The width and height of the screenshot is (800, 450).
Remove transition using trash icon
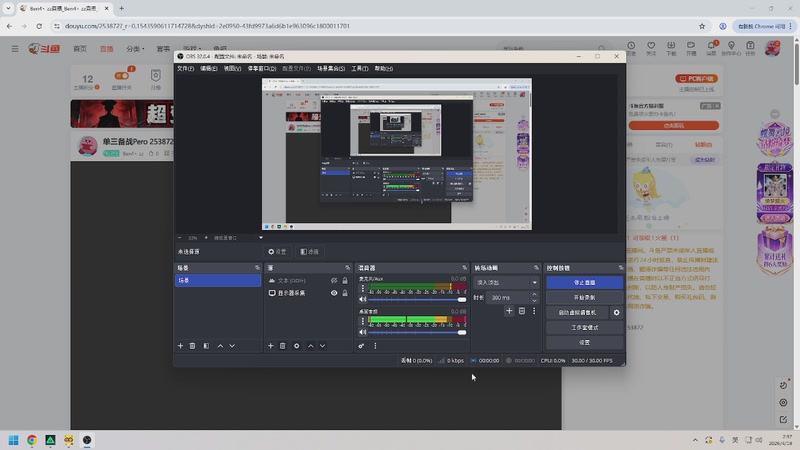tap(521, 311)
